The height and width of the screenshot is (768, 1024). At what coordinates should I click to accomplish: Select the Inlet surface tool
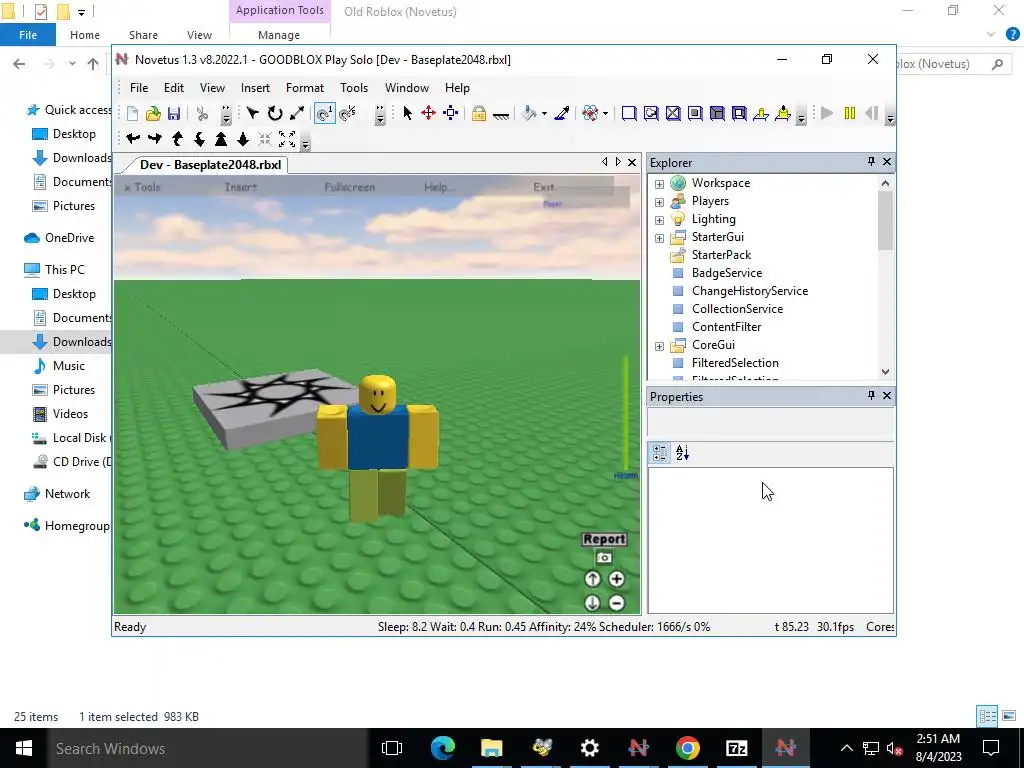pos(717,114)
